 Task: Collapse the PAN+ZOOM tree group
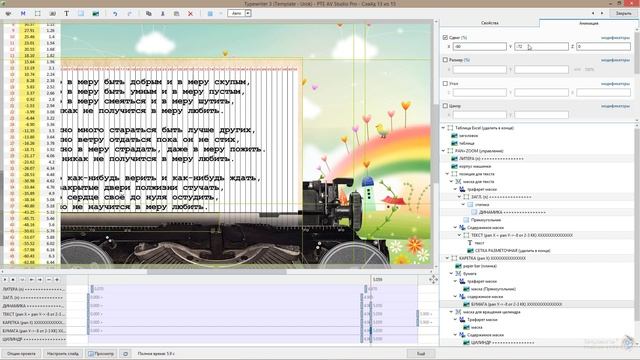pyautogui.click(x=443, y=151)
